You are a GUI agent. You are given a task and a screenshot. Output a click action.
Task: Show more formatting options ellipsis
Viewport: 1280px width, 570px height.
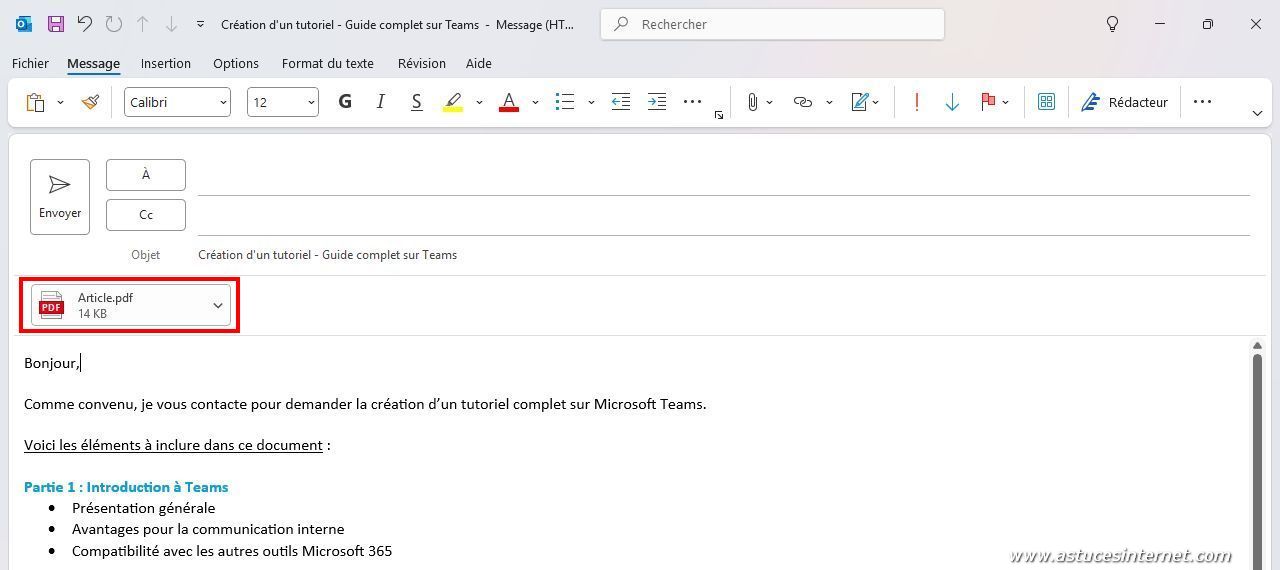point(692,102)
